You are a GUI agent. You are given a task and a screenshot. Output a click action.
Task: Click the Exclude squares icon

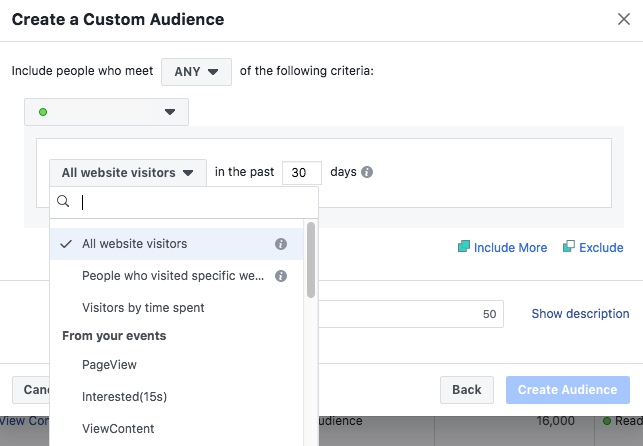pos(569,246)
